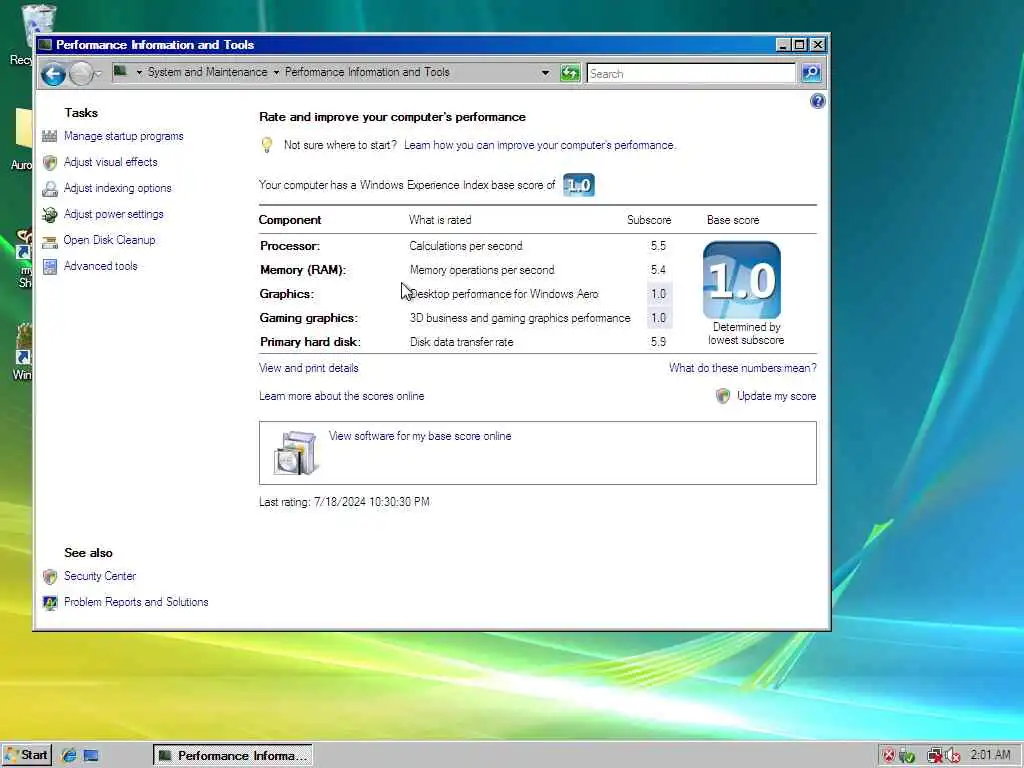Open the Start menu
This screenshot has width=1024, height=768.
[x=26, y=756]
